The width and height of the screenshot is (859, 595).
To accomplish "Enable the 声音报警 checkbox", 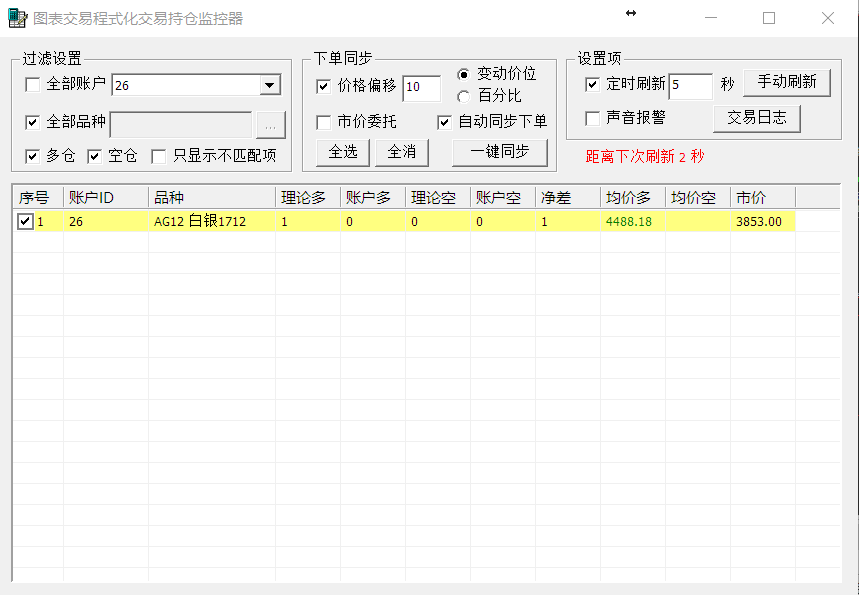I will [x=592, y=118].
